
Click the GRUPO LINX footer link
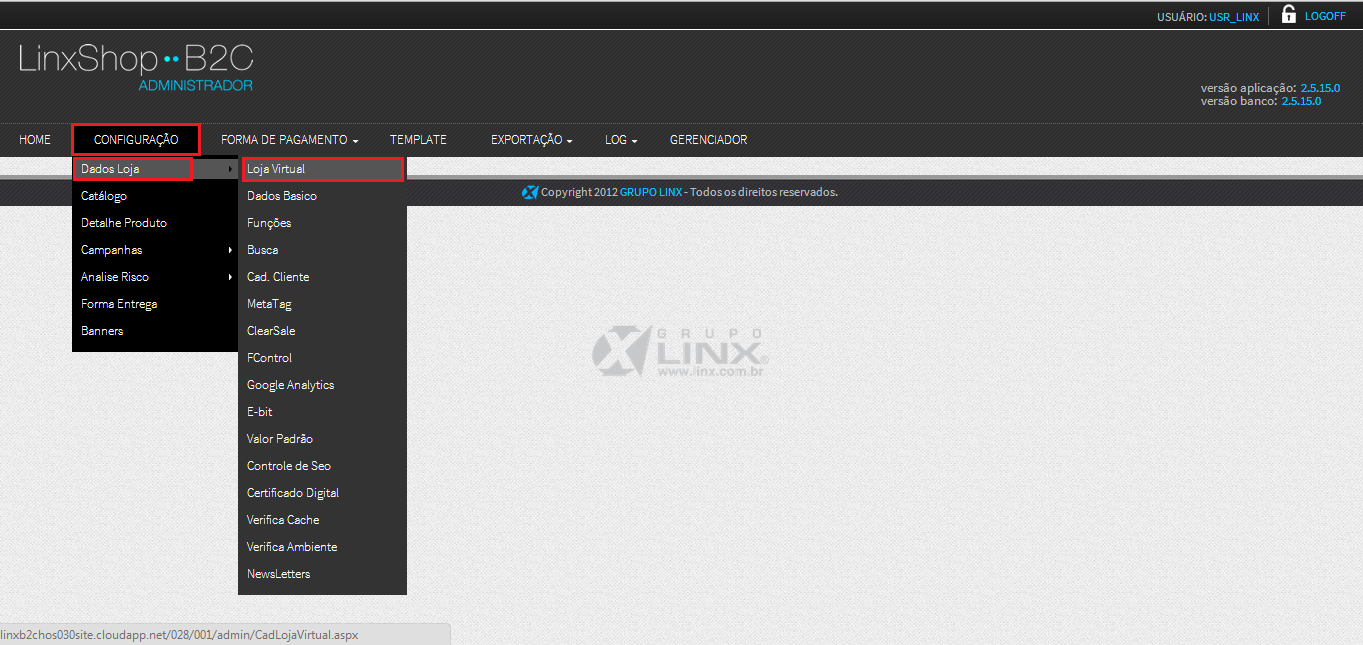tap(651, 192)
